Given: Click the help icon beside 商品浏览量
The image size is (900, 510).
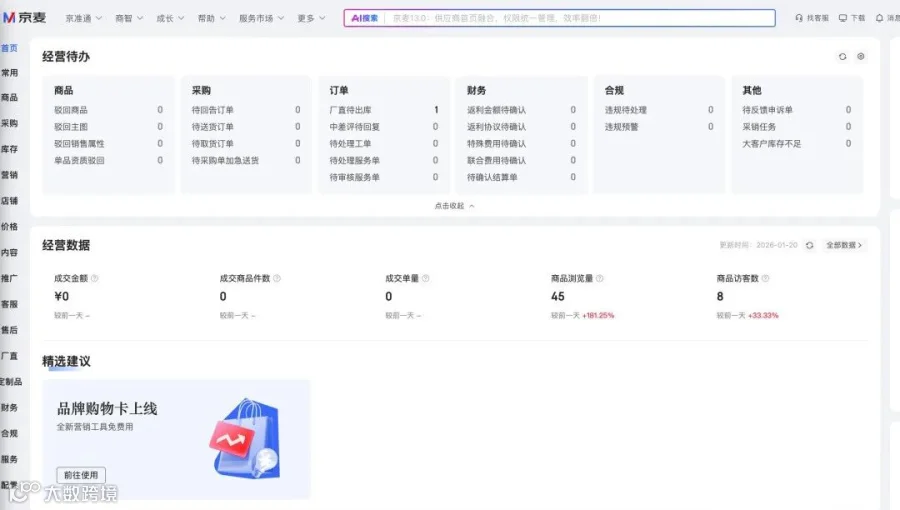Looking at the screenshot, I should 599,278.
